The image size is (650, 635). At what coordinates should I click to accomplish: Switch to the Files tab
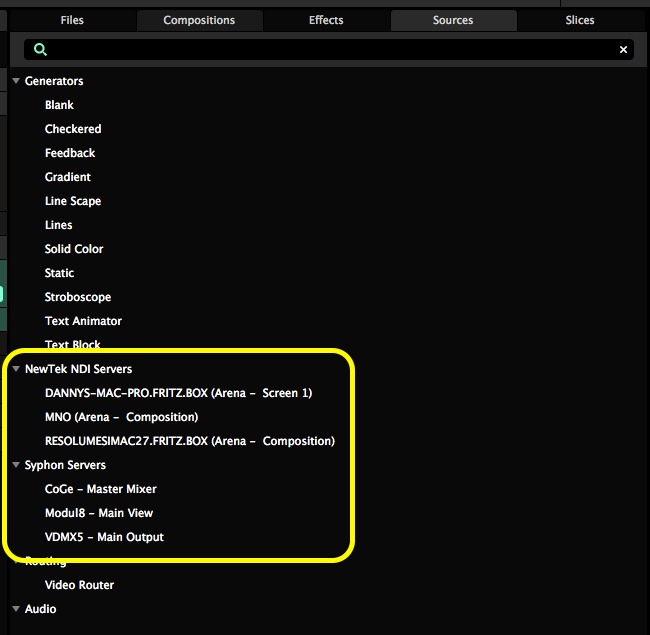(72, 20)
